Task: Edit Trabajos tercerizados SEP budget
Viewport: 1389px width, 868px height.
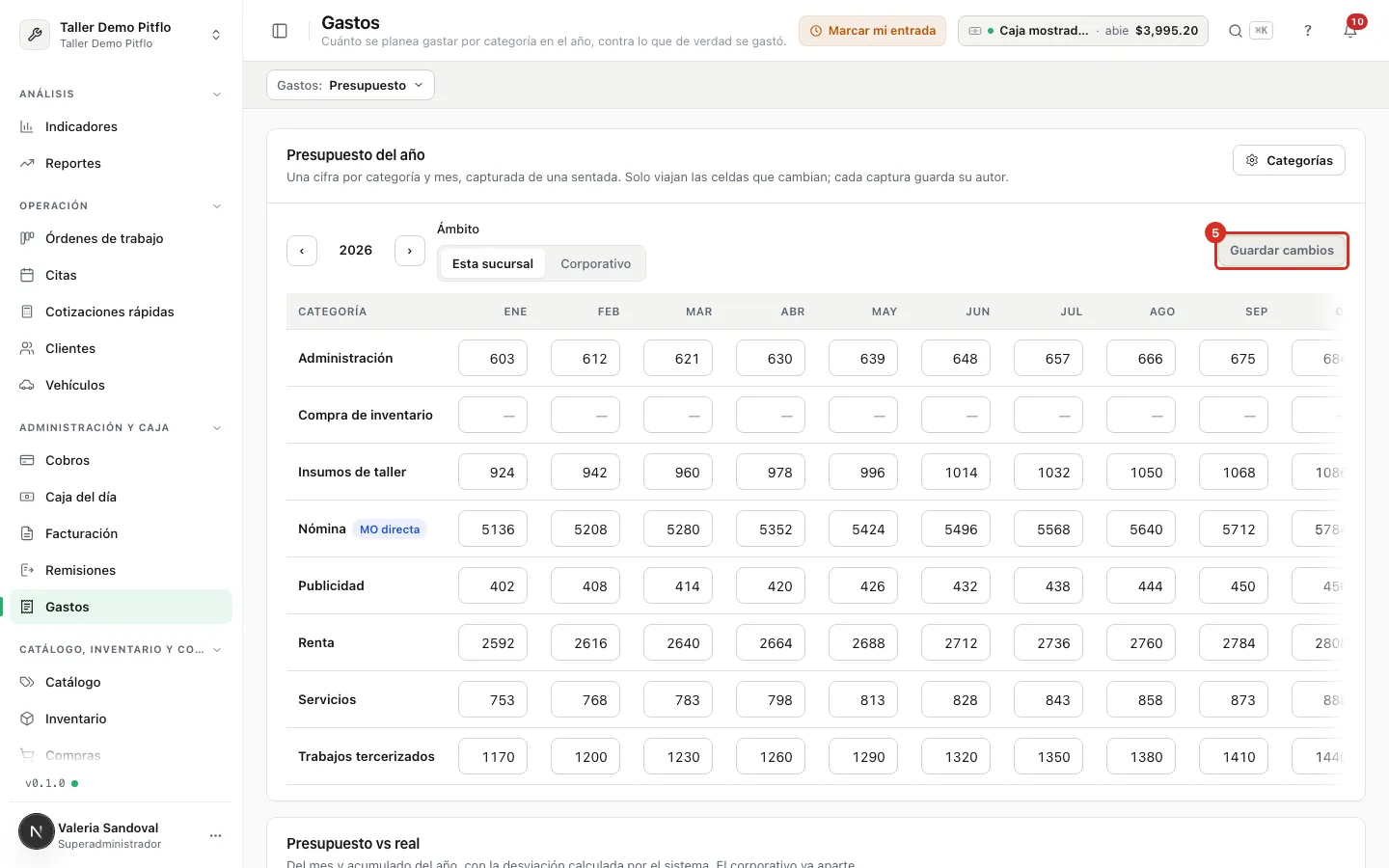Action: coord(1234,756)
